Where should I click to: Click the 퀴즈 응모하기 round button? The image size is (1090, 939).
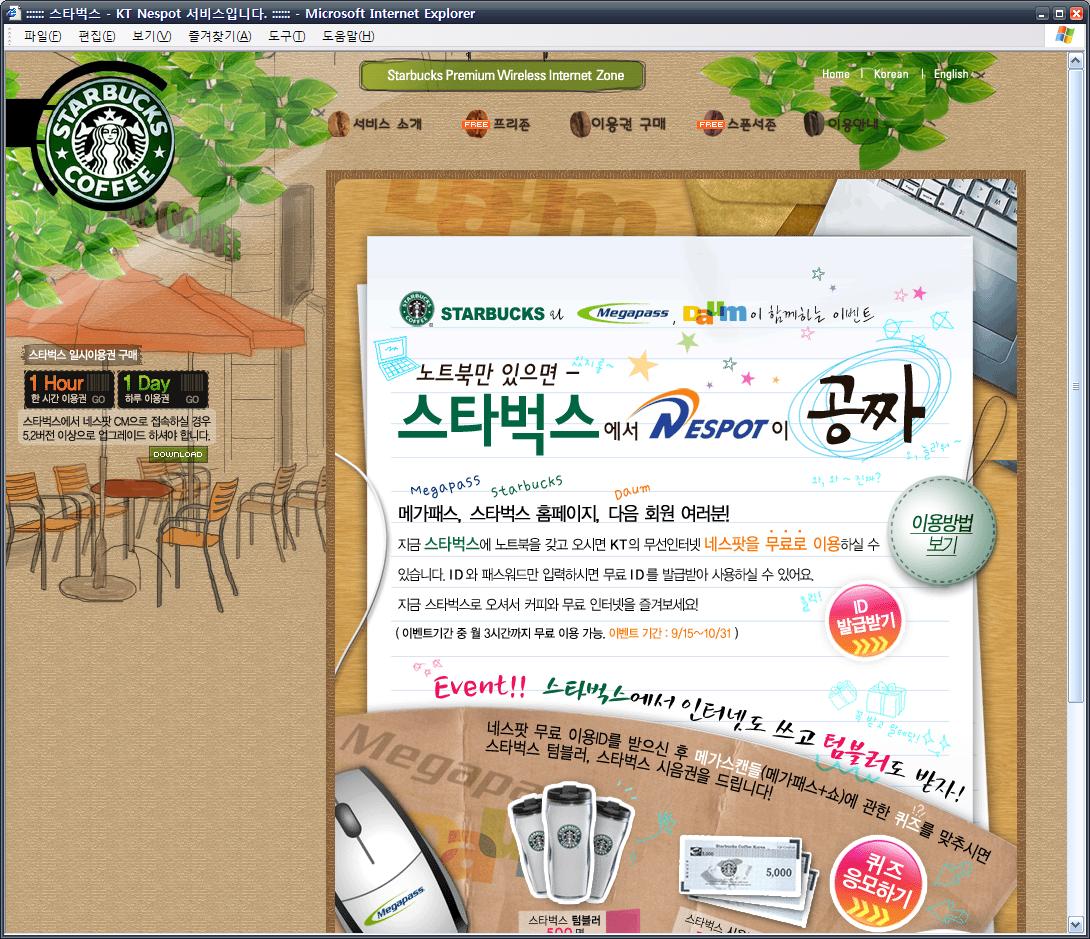879,883
